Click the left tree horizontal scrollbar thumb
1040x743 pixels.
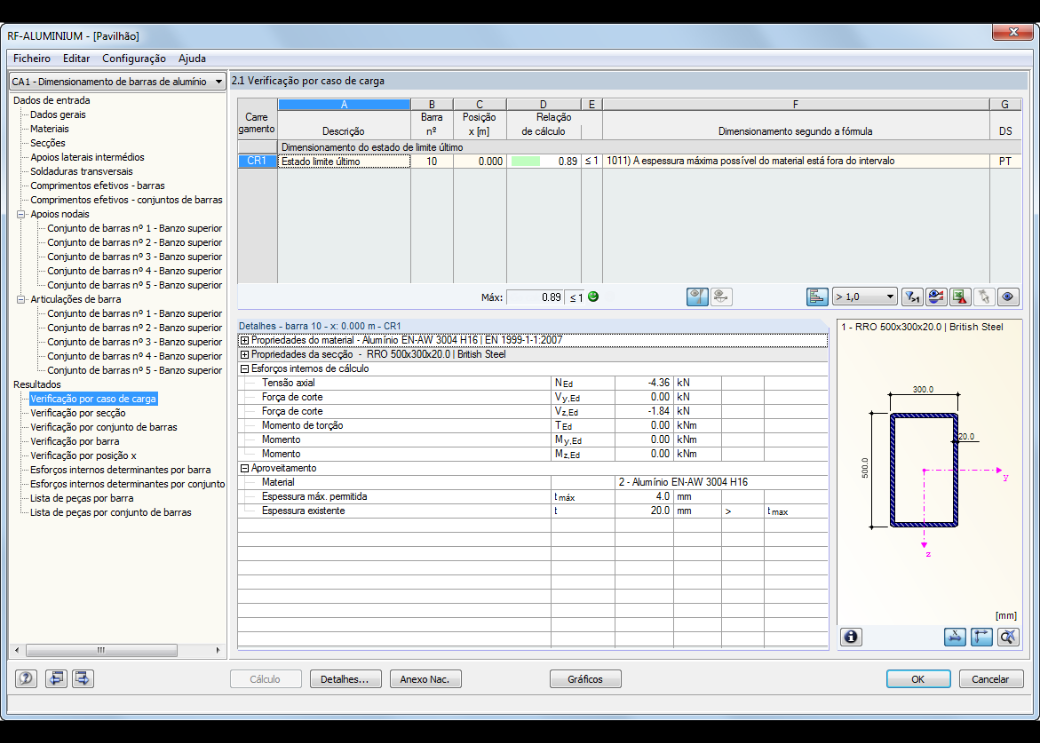click(x=101, y=650)
